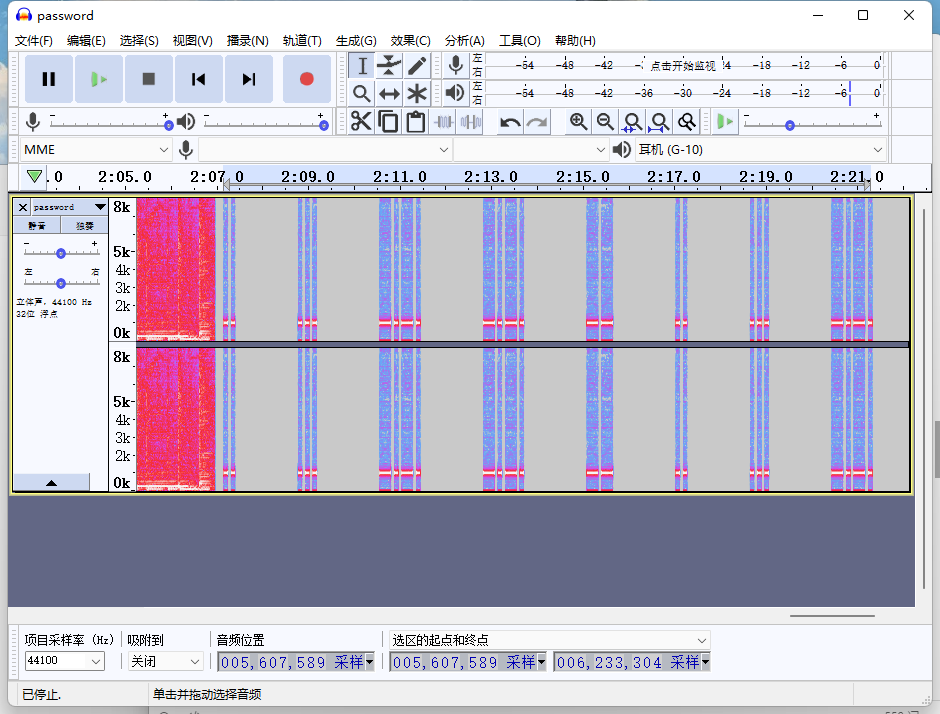Open the 耳机 (G-10) playback device dropdown
The height and width of the screenshot is (714, 940).
[x=761, y=149]
